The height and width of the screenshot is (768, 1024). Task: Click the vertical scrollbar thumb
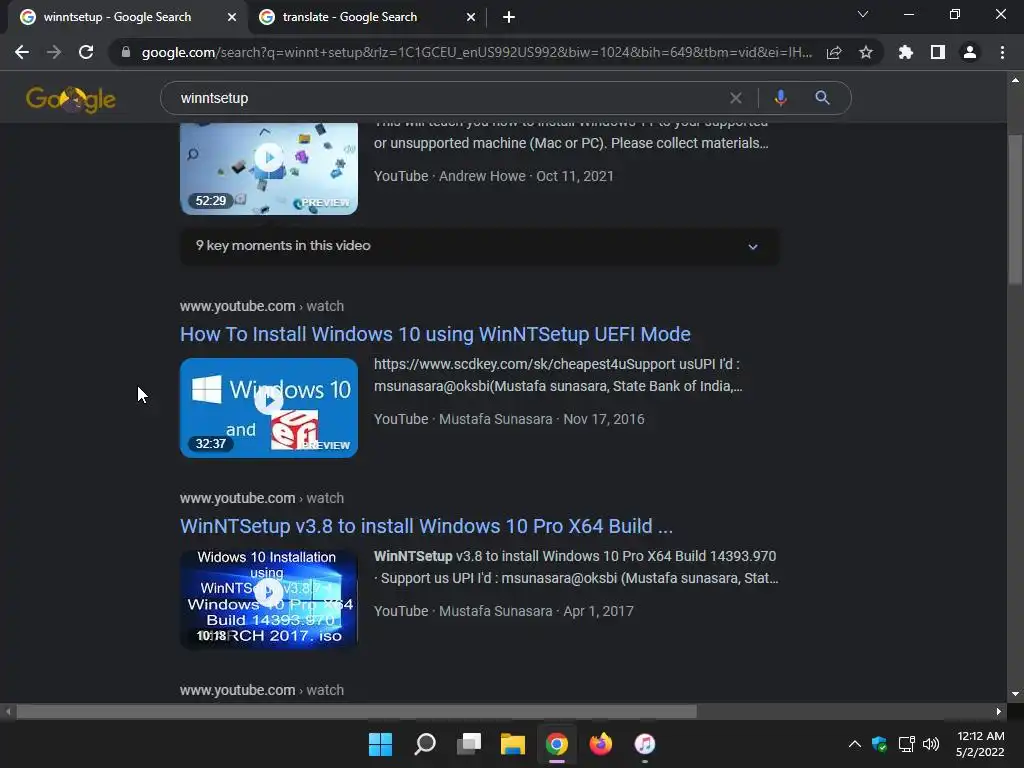pos(1015,209)
